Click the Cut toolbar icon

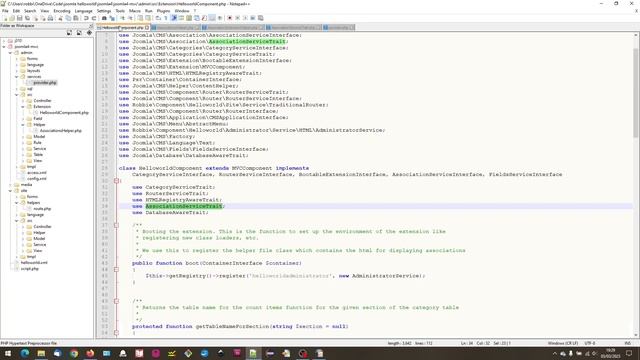coord(60,18)
